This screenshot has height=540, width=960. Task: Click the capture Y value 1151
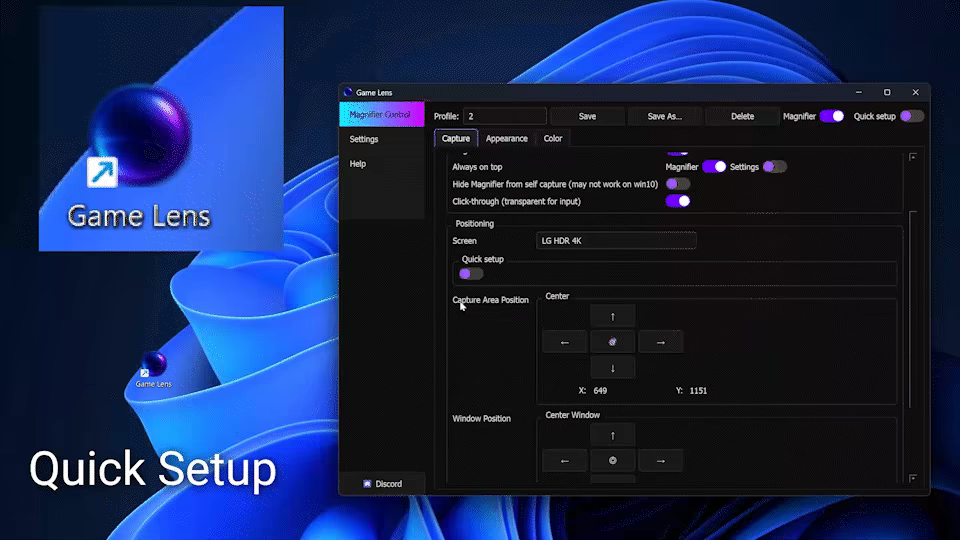pos(698,391)
